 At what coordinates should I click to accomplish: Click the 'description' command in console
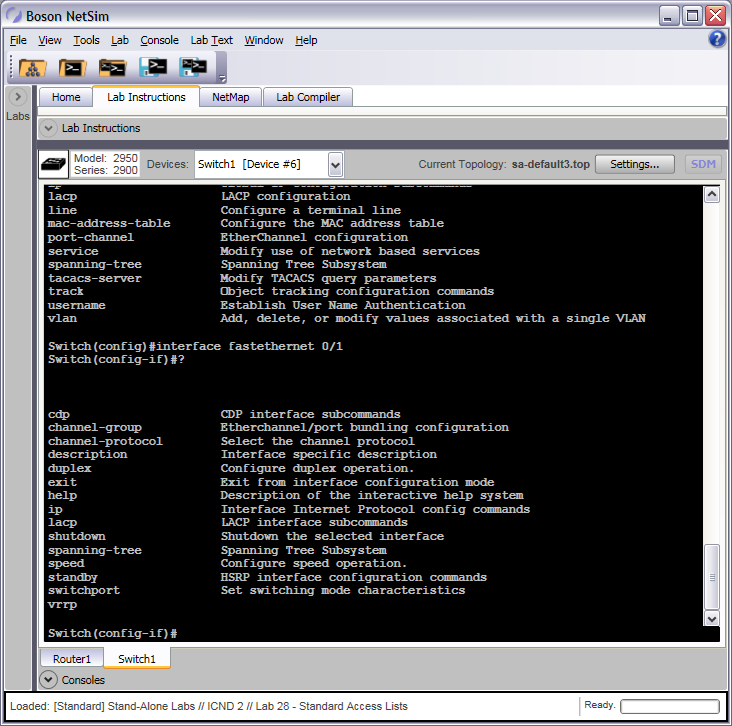[x=87, y=454]
